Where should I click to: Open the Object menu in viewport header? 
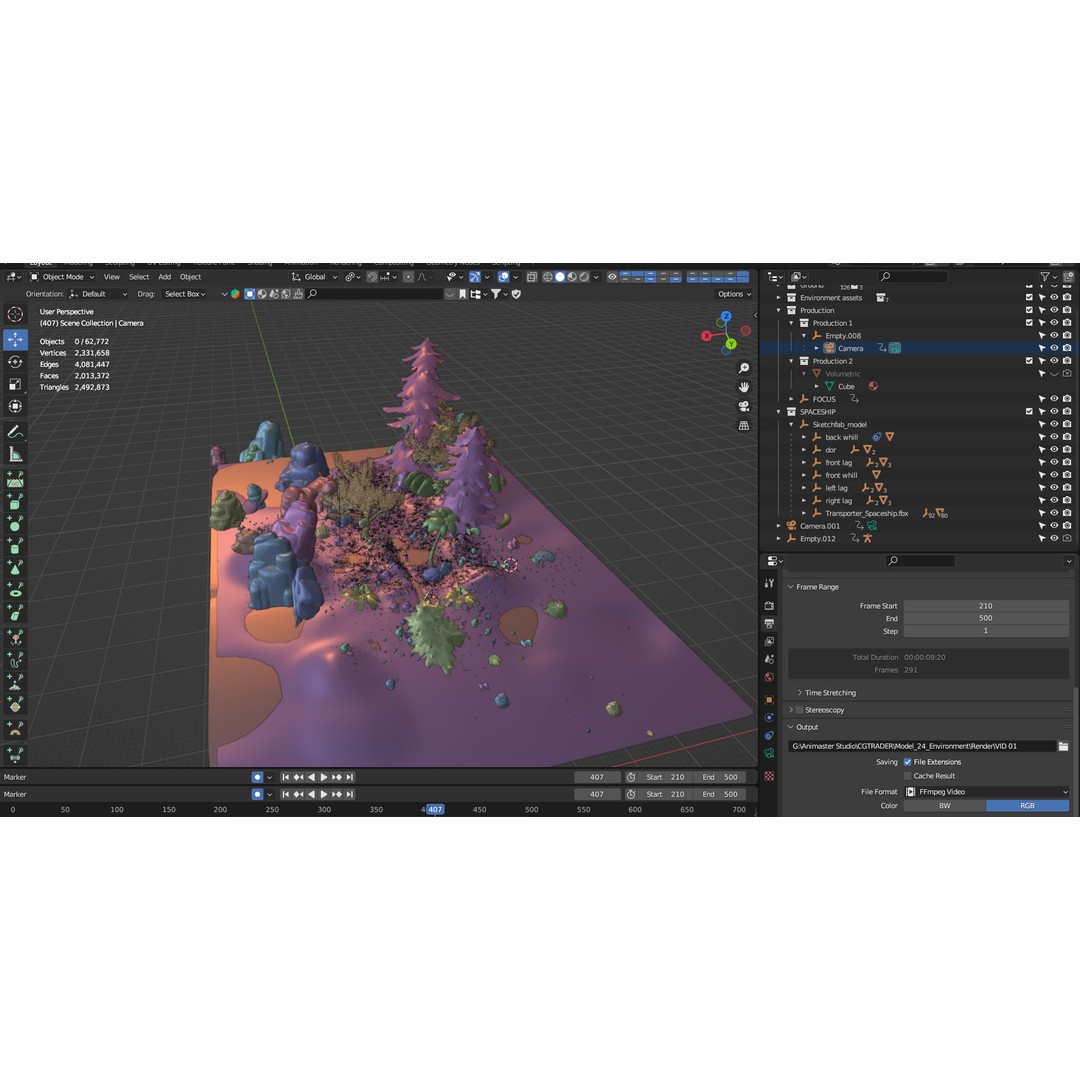[190, 277]
